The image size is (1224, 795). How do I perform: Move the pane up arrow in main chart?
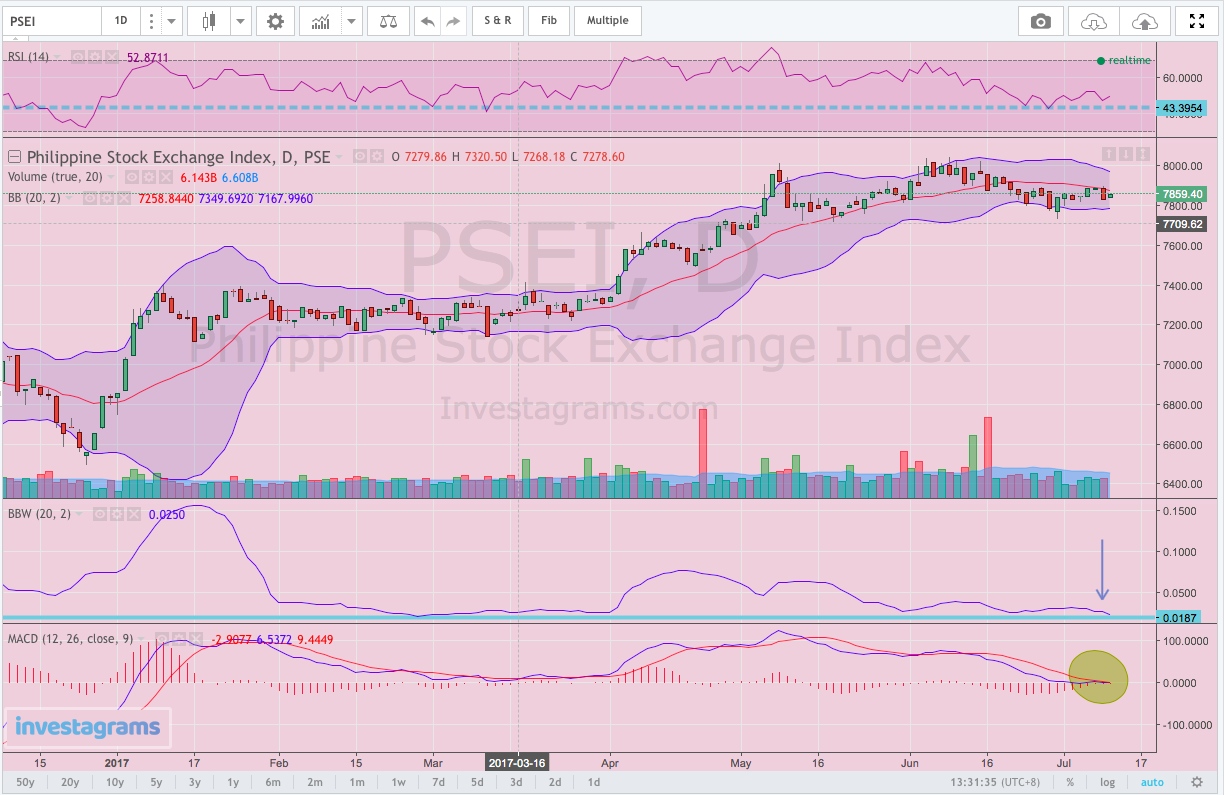click(x=1110, y=154)
